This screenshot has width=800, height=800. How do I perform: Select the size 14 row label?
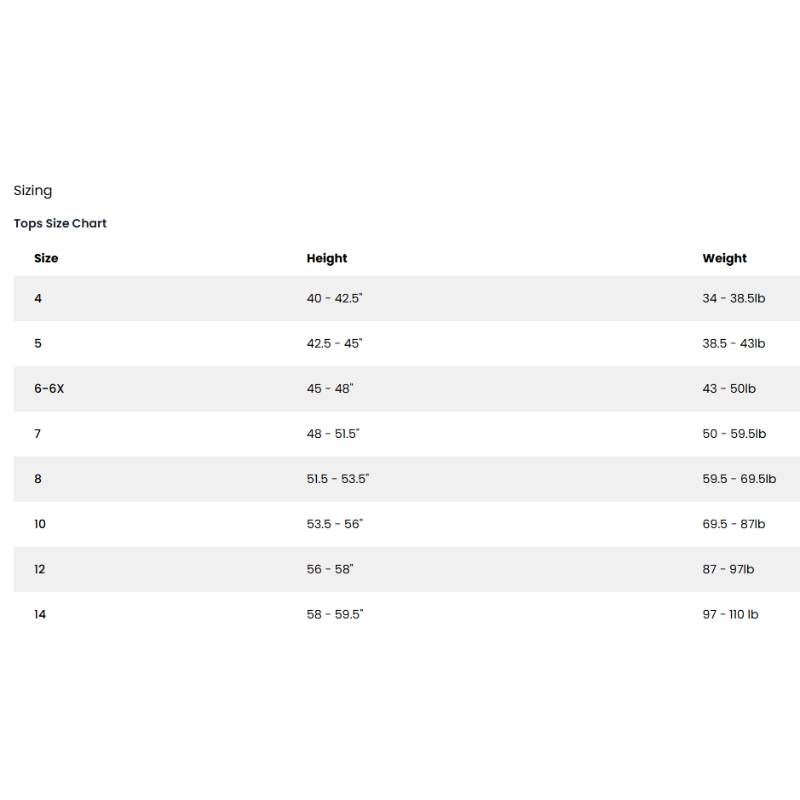pyautogui.click(x=40, y=614)
